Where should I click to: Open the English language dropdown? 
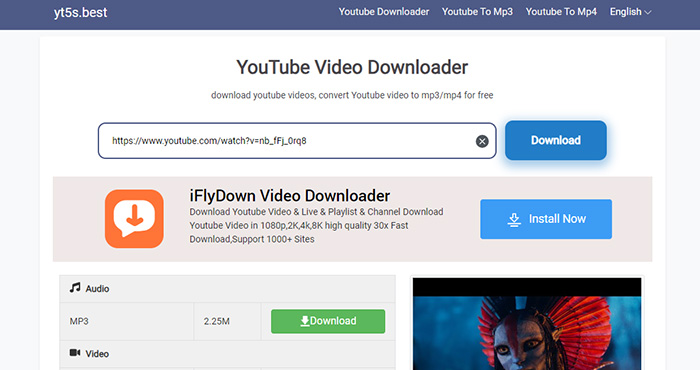coord(630,12)
